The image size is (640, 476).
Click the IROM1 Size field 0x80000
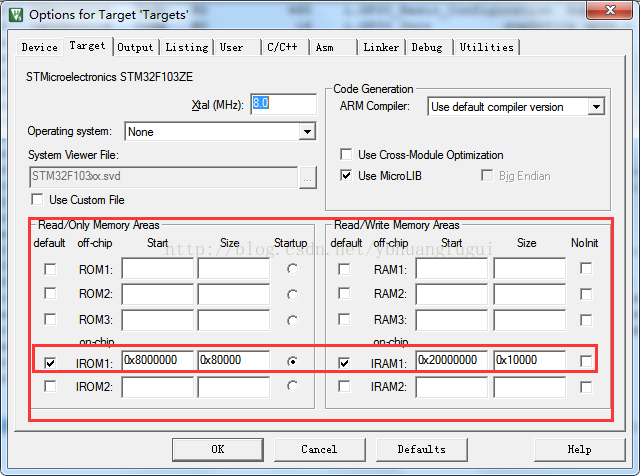tap(234, 360)
